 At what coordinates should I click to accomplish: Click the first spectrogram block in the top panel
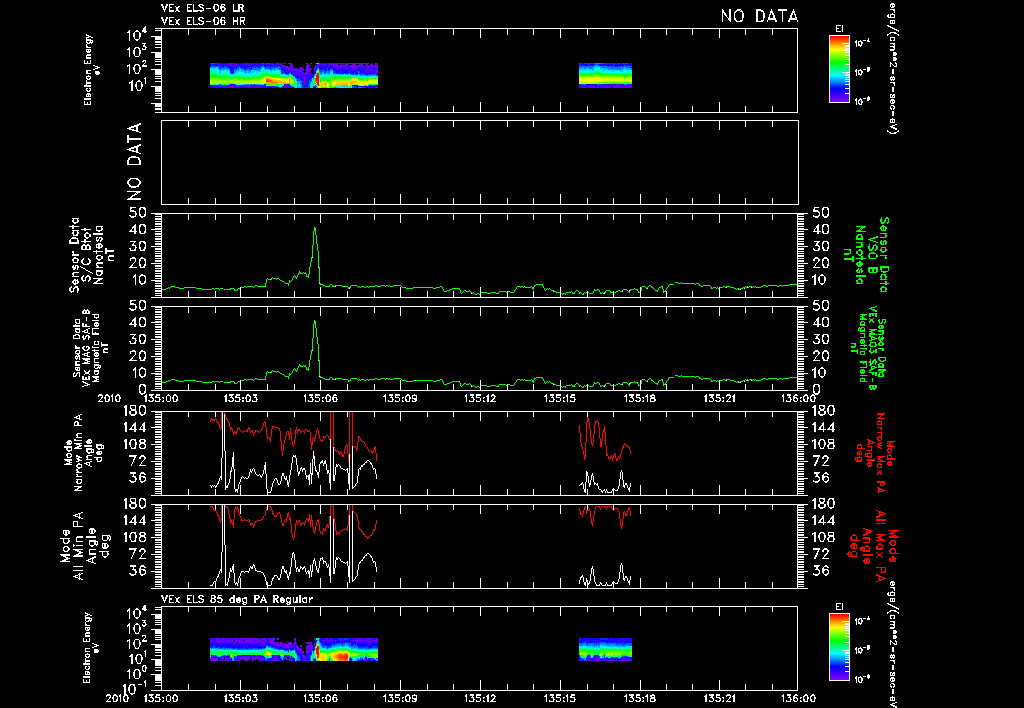[x=294, y=75]
